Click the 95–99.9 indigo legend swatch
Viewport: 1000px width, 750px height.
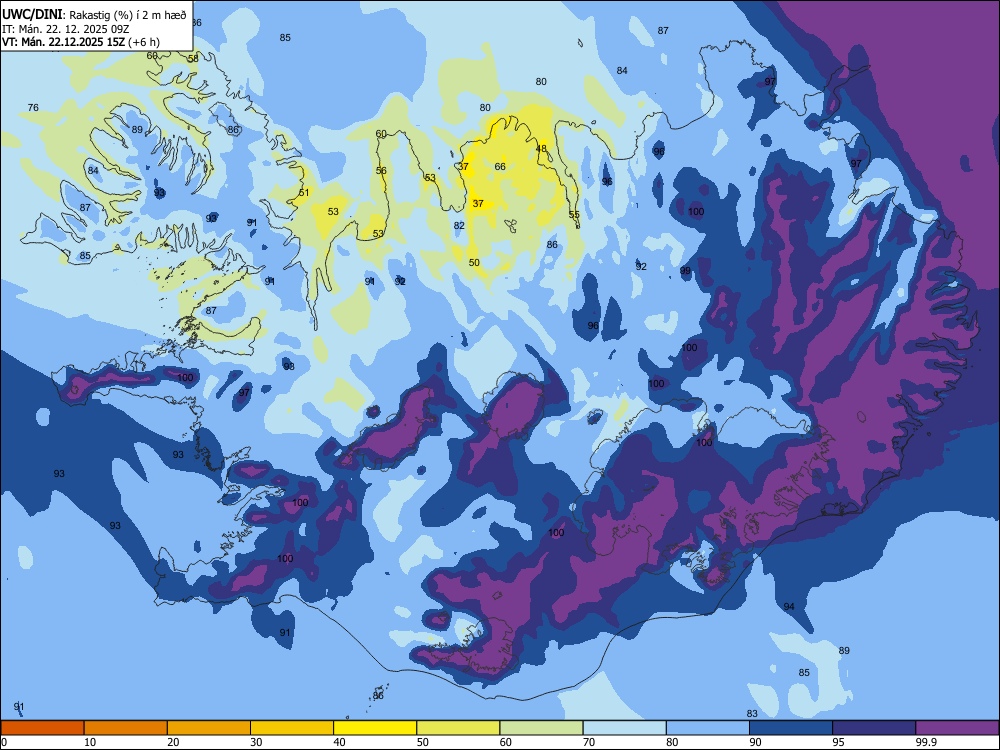(x=874, y=728)
